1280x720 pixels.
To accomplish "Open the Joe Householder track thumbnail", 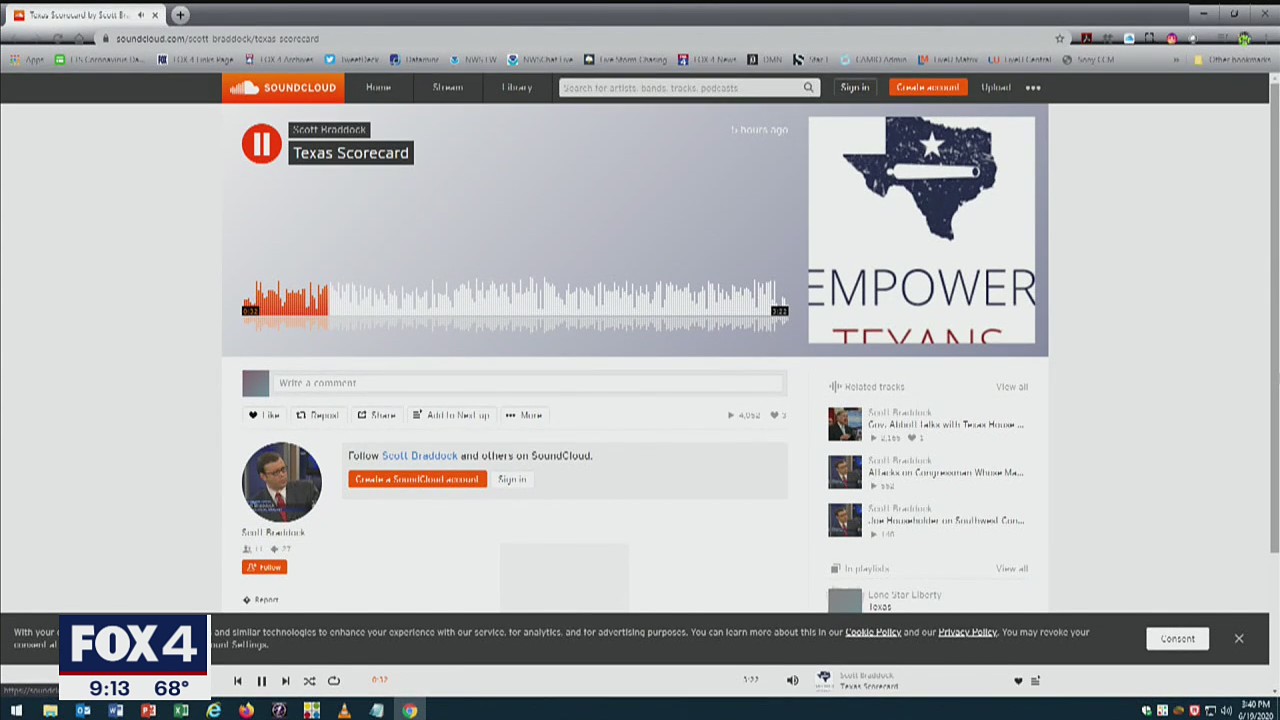I will (845, 520).
